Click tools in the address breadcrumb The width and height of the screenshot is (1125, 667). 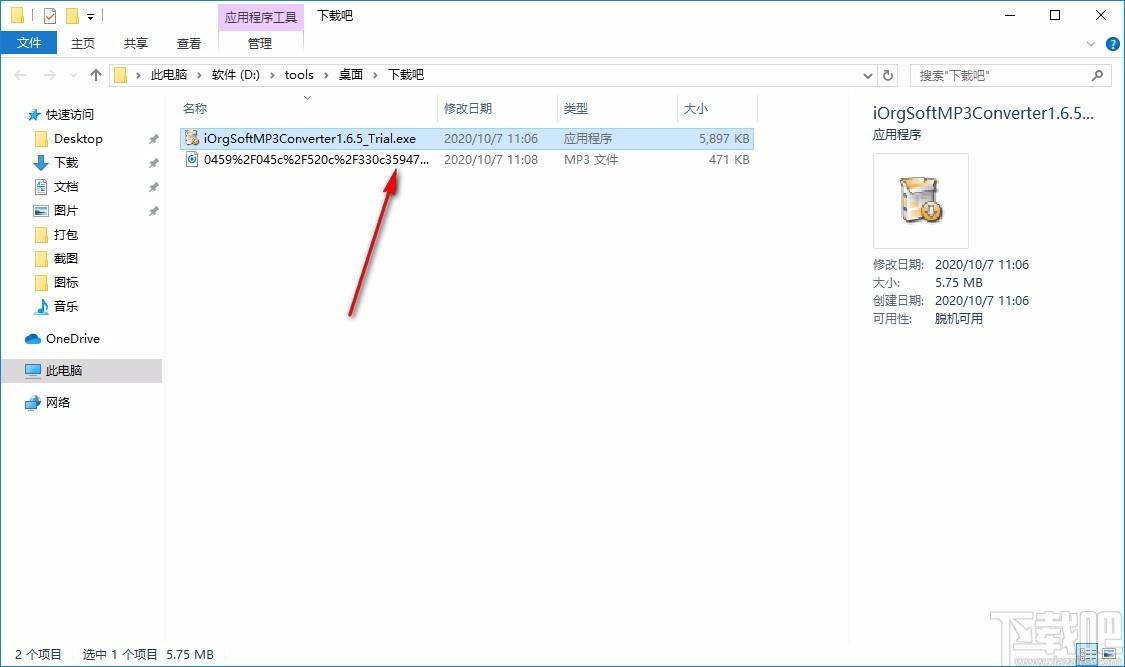[299, 75]
